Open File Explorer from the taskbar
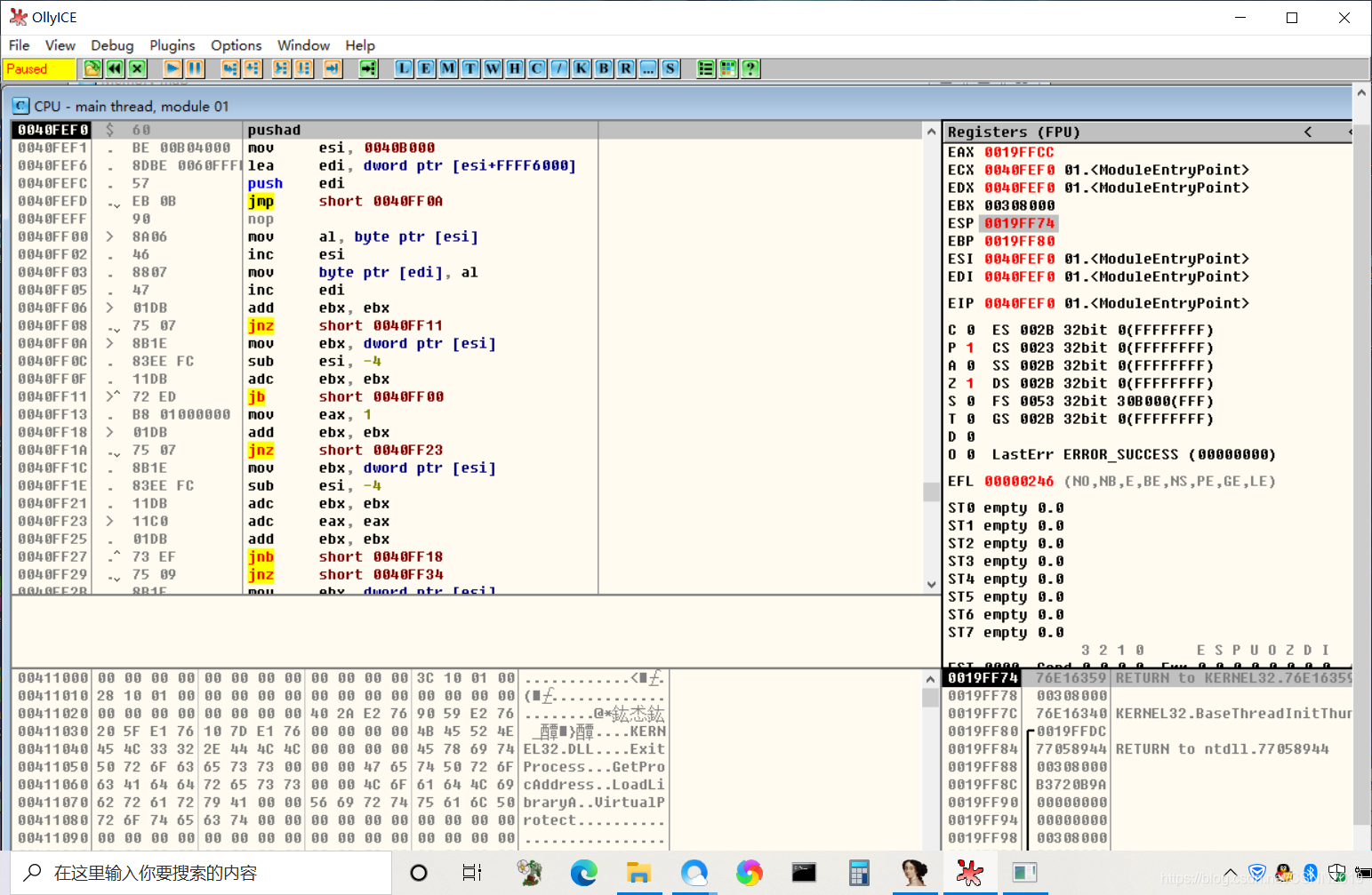The image size is (1372, 895). click(638, 873)
